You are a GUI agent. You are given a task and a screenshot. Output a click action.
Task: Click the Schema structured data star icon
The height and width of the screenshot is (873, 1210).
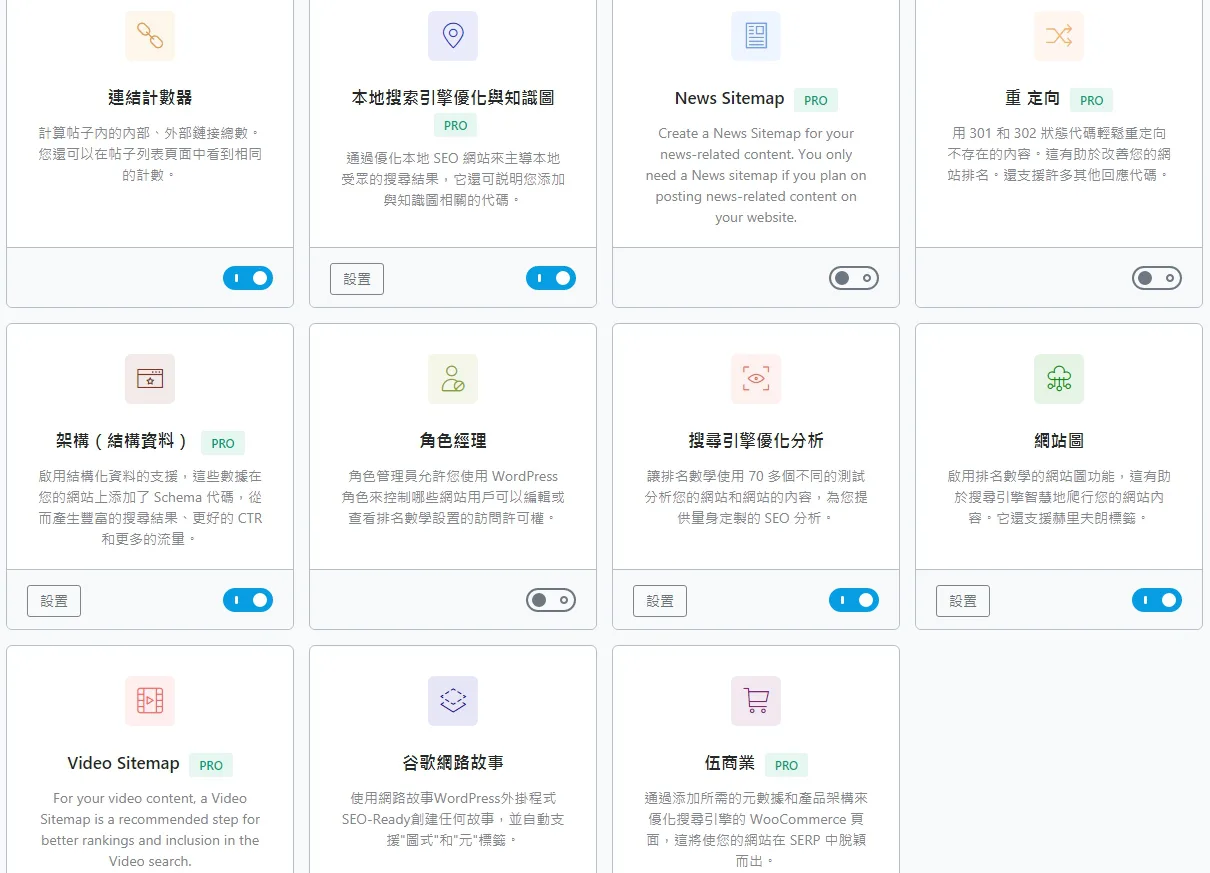pyautogui.click(x=150, y=379)
